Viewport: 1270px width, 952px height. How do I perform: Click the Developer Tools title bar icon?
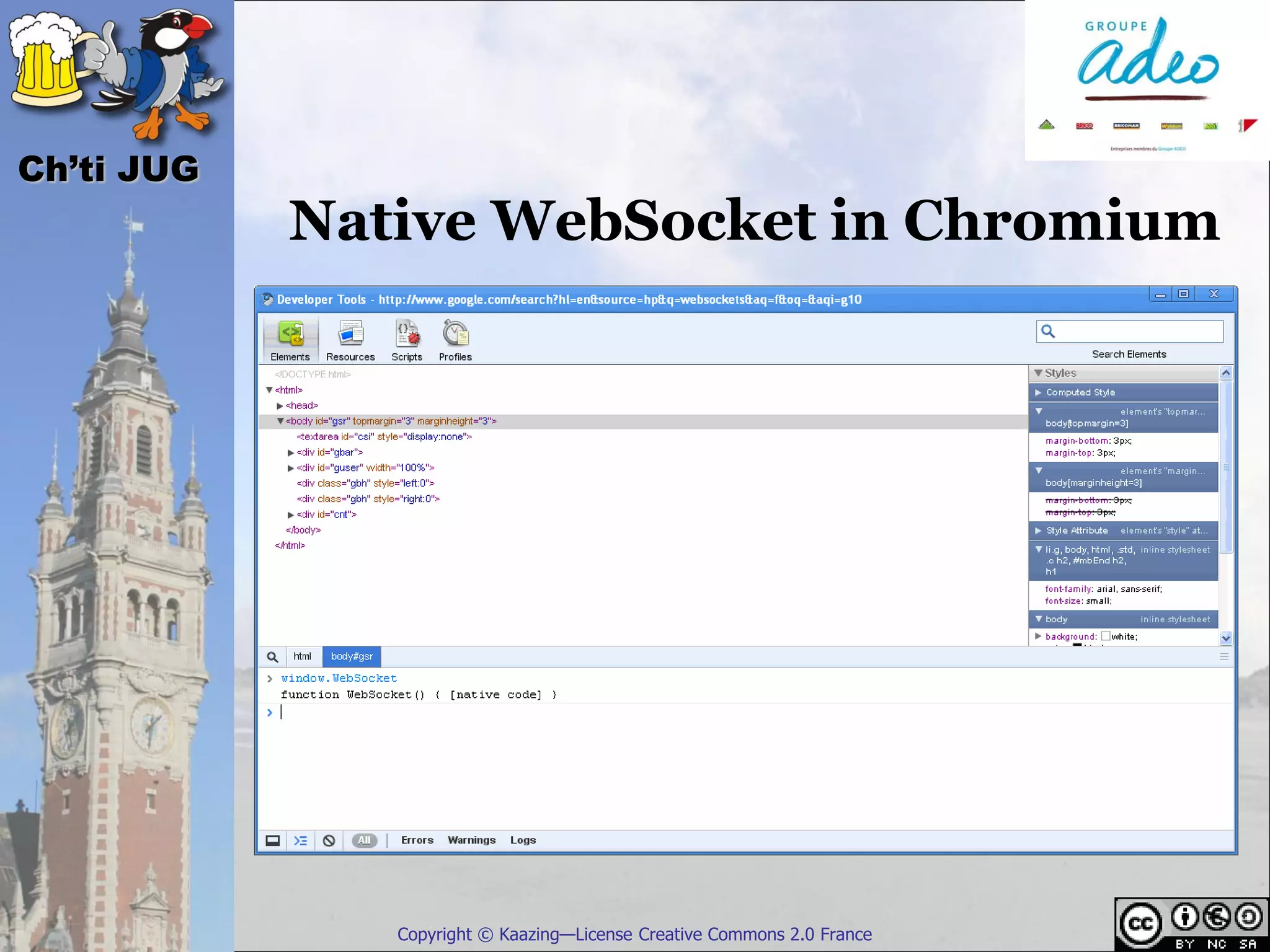(268, 300)
